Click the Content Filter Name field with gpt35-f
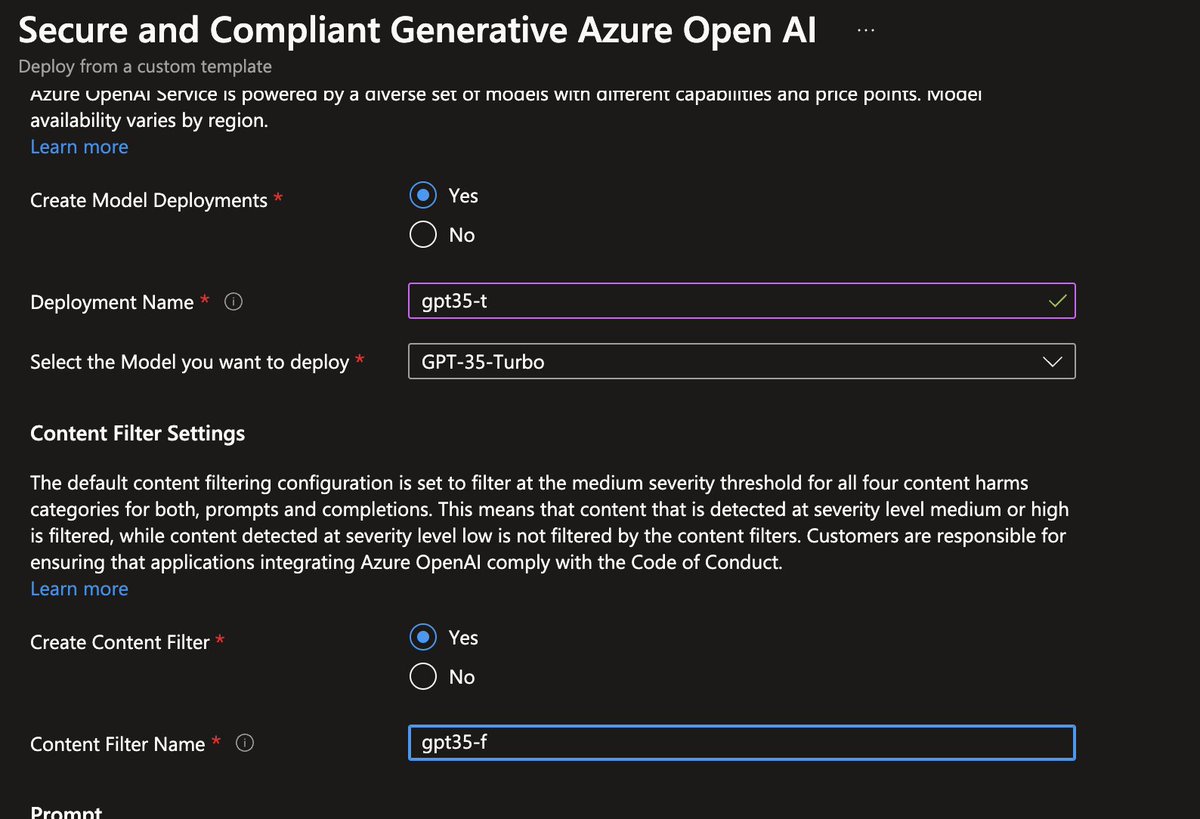Screen dimensions: 1200x819 point(741,743)
